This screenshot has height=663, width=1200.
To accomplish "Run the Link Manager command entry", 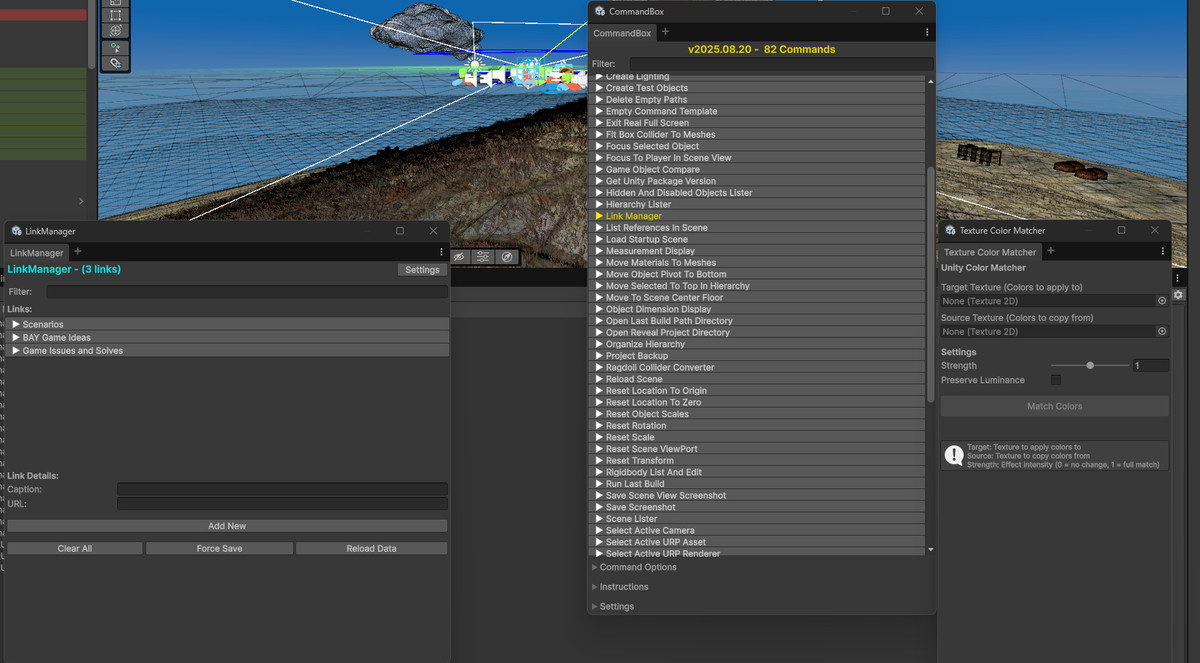I will point(633,216).
